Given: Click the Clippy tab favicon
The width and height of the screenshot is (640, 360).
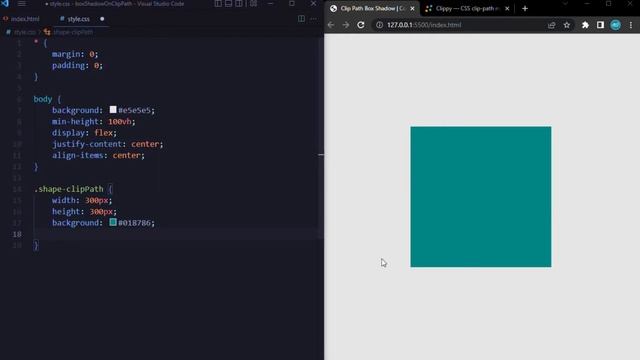Looking at the screenshot, I should [x=429, y=9].
